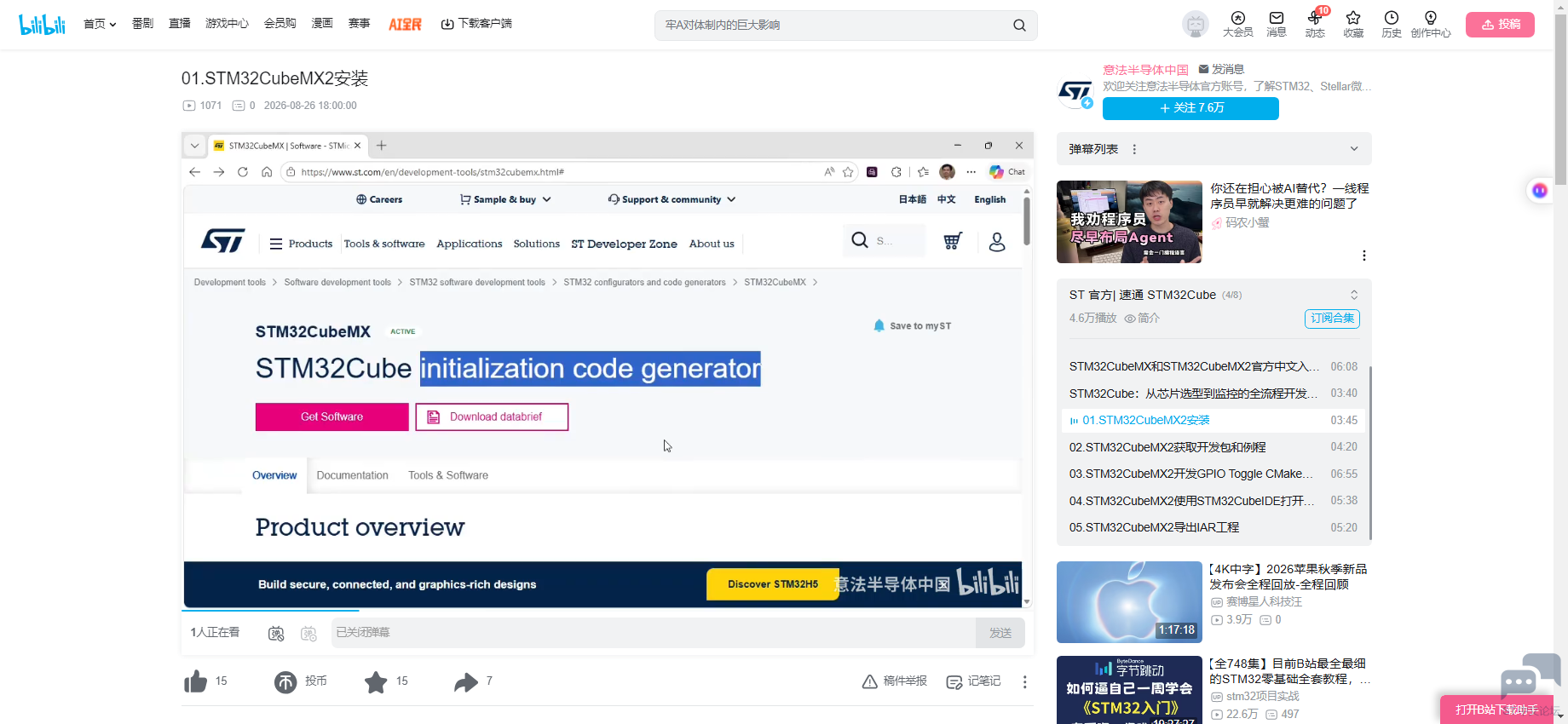This screenshot has width=1568, height=724.
Task: Open 漫画 in the top nav
Action: click(322, 24)
